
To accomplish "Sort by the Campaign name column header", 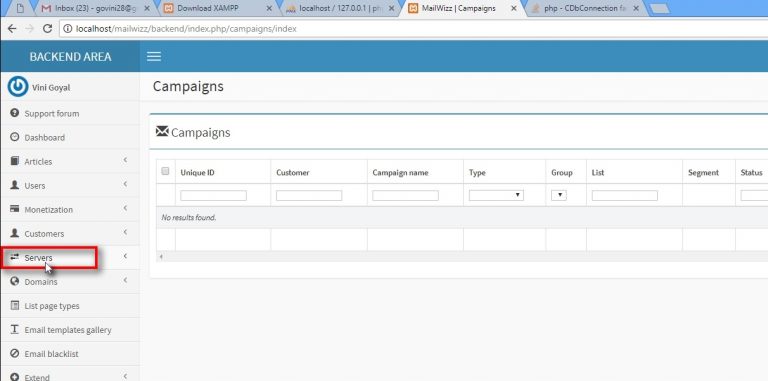I will [400, 172].
